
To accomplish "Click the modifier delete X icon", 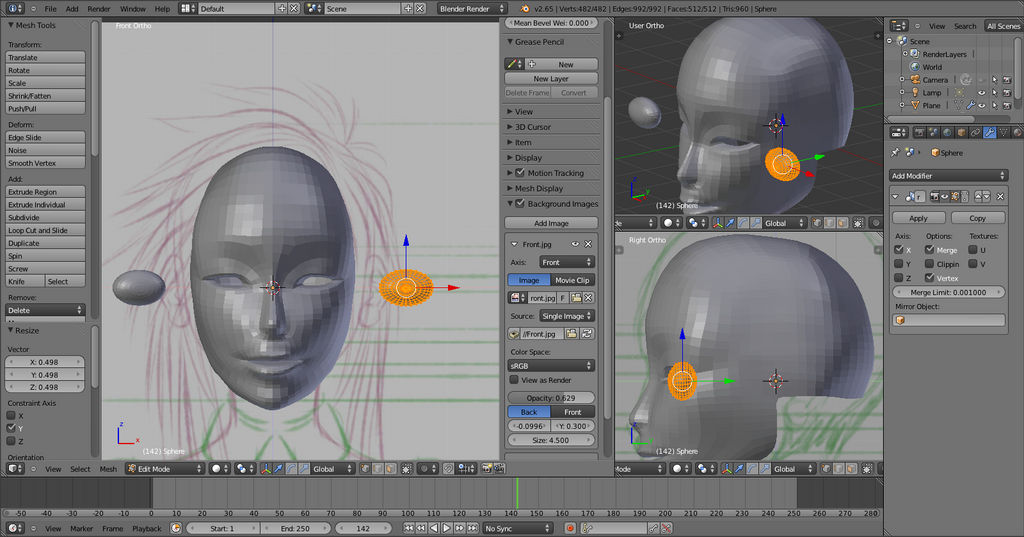I will pyautogui.click(x=1002, y=197).
